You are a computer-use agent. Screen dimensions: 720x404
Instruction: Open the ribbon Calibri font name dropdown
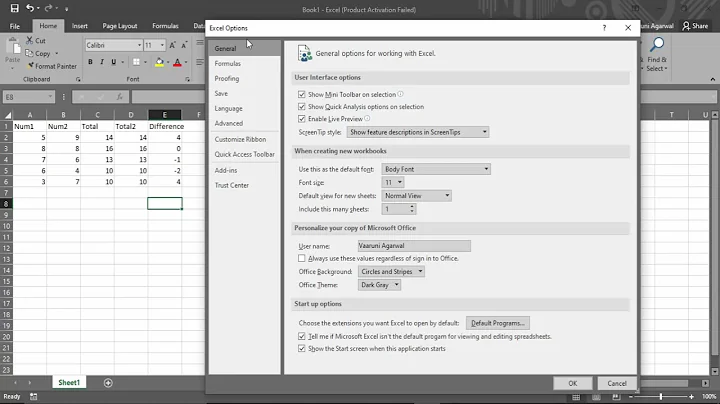click(139, 45)
